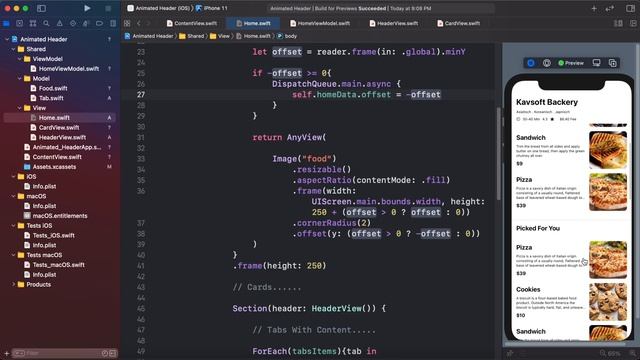
Task: Click the editor vertical scrollbar
Action: (x=498, y=153)
